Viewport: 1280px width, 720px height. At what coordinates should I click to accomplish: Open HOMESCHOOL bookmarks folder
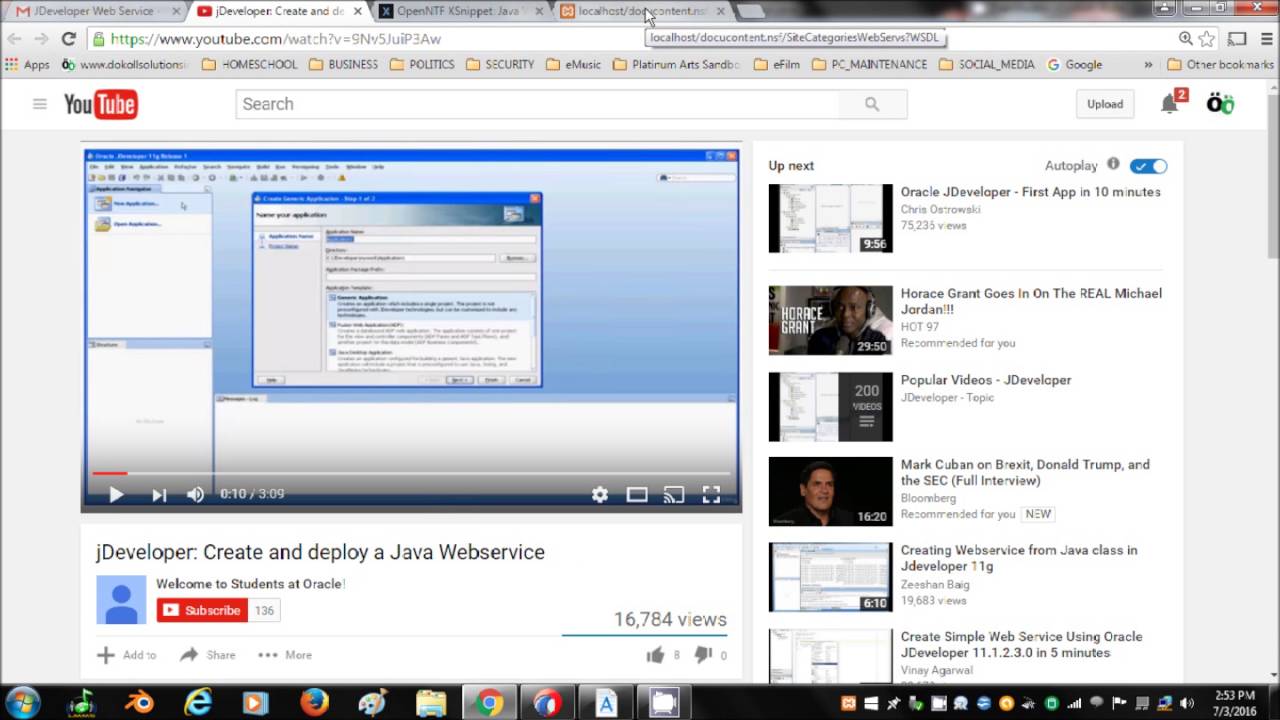(x=249, y=64)
